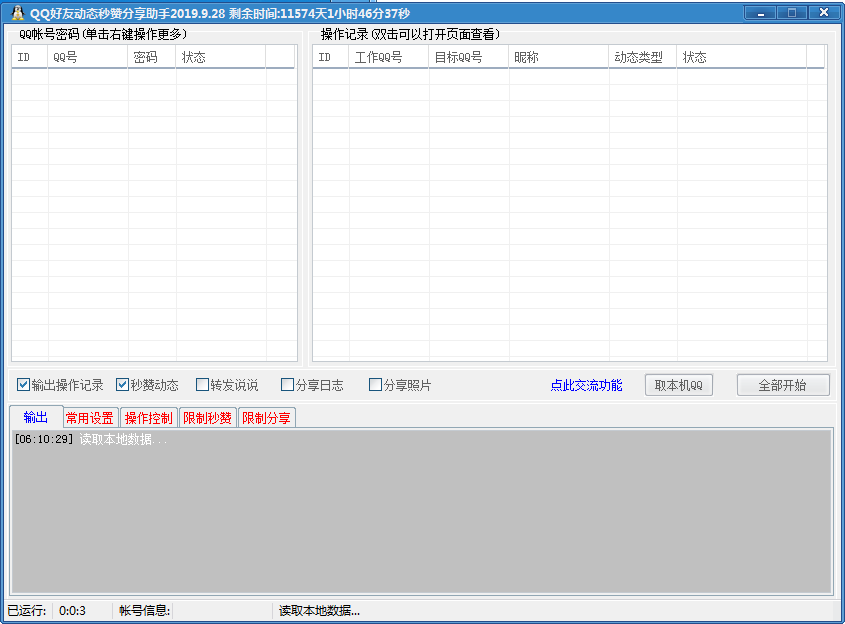Image resolution: width=845 pixels, height=624 pixels.
Task: Click the QQ penguin icon in title bar
Action: 17,12
